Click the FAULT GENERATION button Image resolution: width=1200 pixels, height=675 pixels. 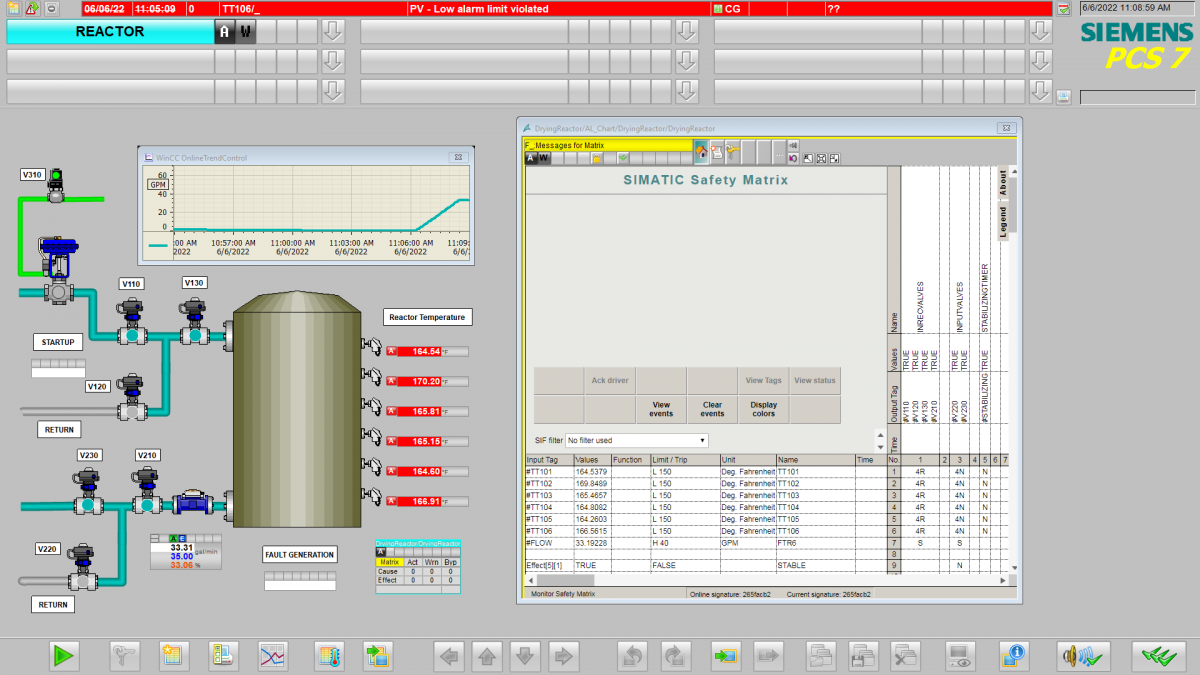[300, 554]
